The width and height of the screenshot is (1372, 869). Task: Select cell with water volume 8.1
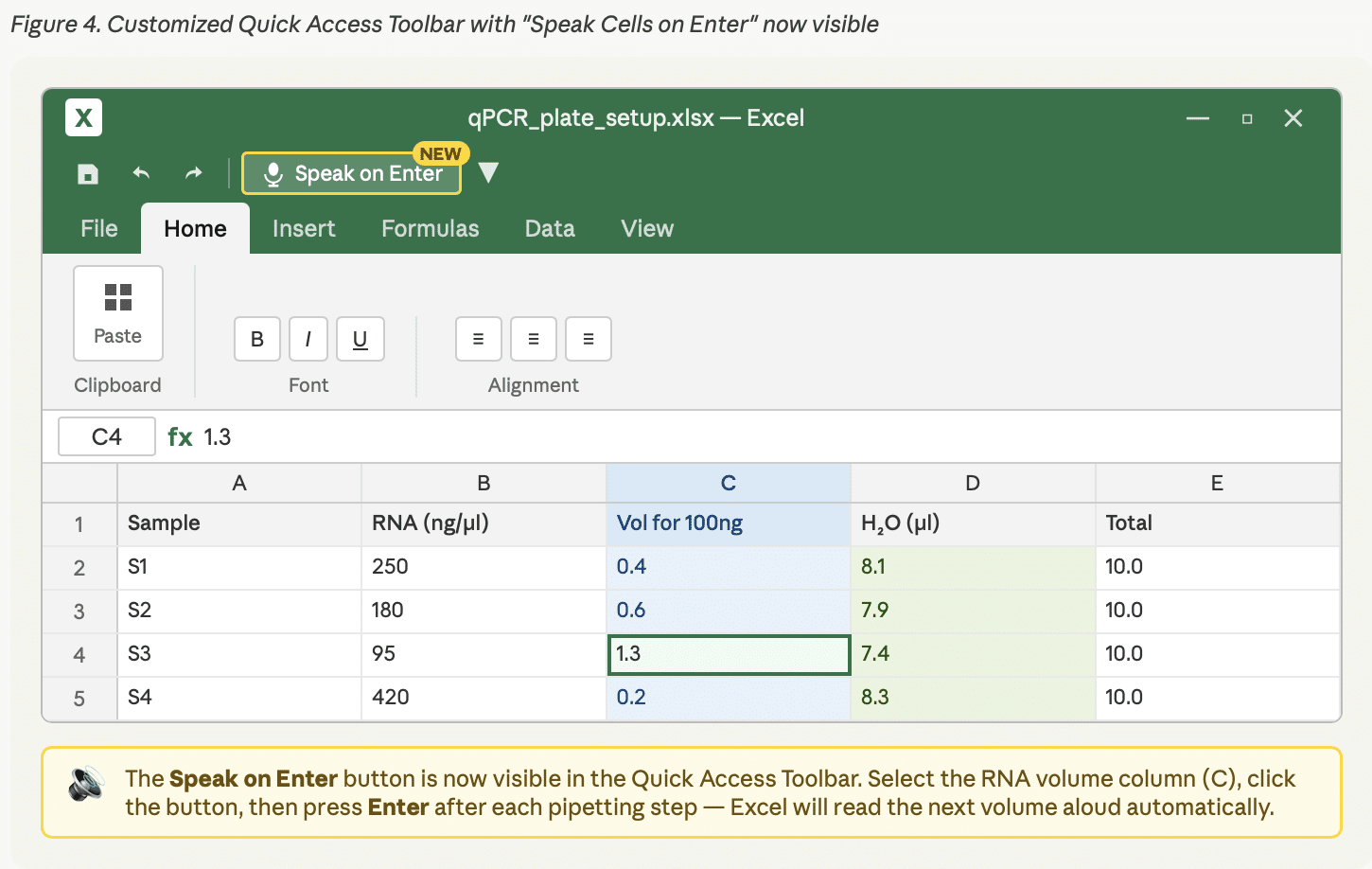point(973,567)
